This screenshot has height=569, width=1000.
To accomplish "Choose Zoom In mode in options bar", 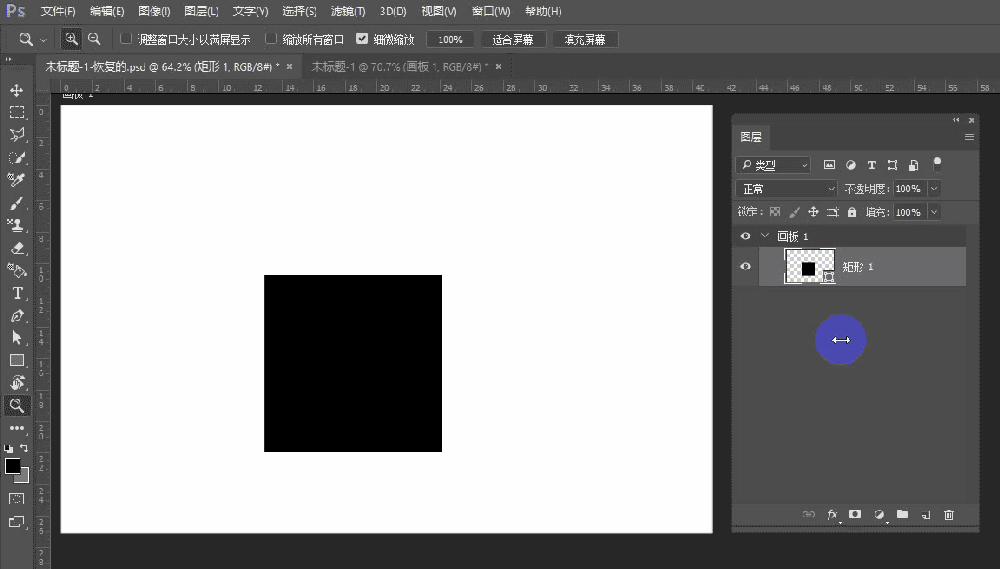I will tap(71, 39).
